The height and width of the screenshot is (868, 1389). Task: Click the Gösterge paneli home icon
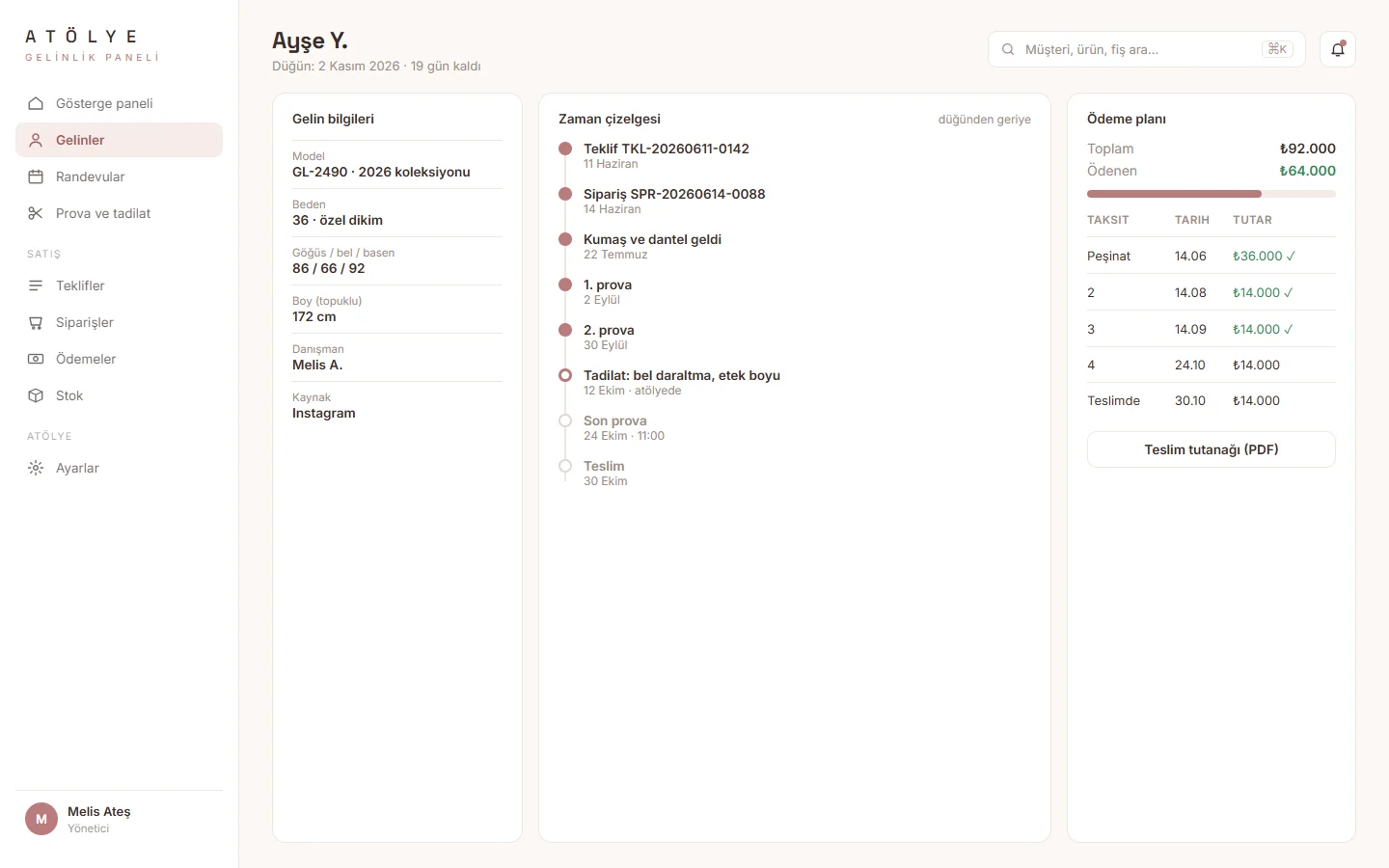coord(36,103)
